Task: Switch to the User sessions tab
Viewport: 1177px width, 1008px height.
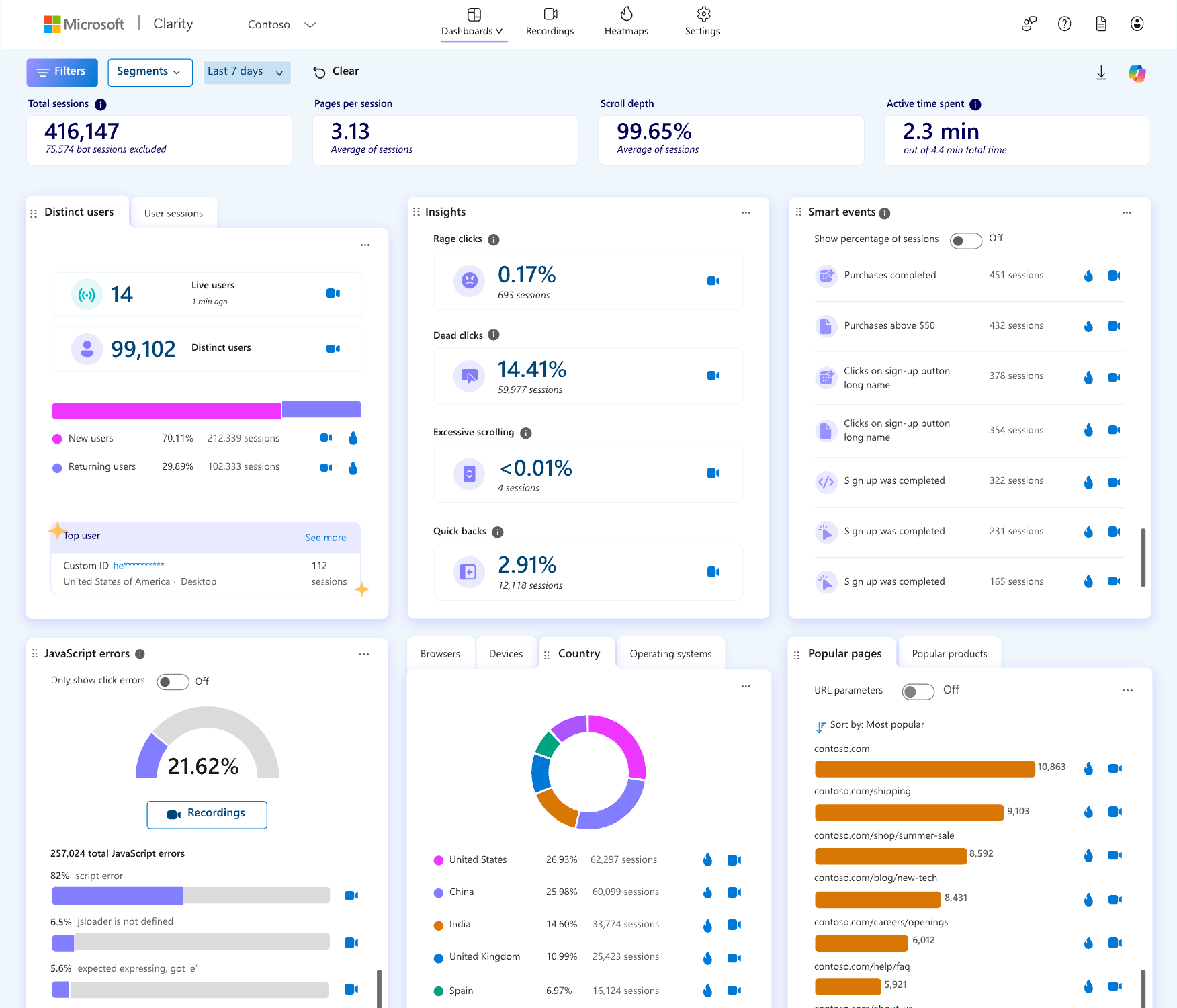Action: point(173,214)
